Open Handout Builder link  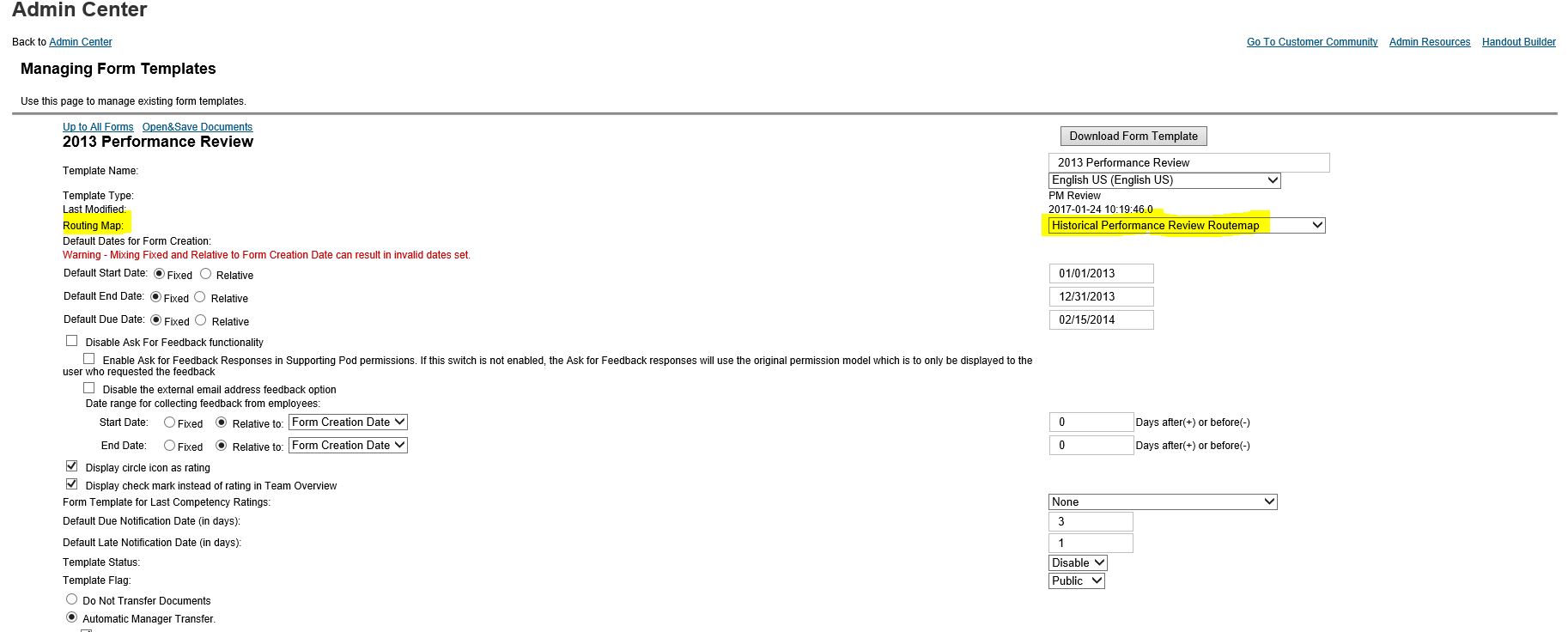(x=1519, y=42)
